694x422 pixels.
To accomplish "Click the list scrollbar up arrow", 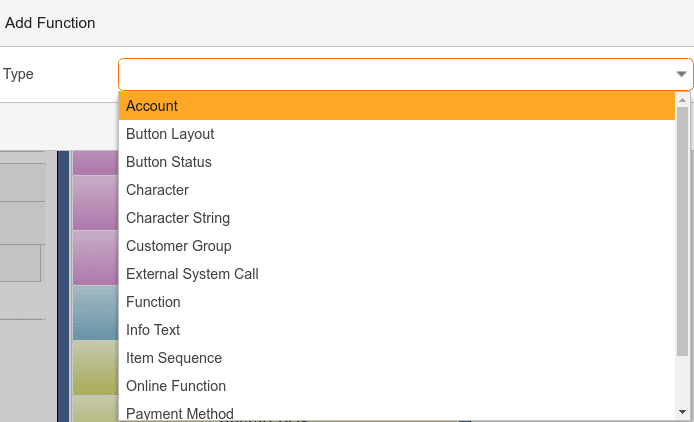I will point(682,100).
